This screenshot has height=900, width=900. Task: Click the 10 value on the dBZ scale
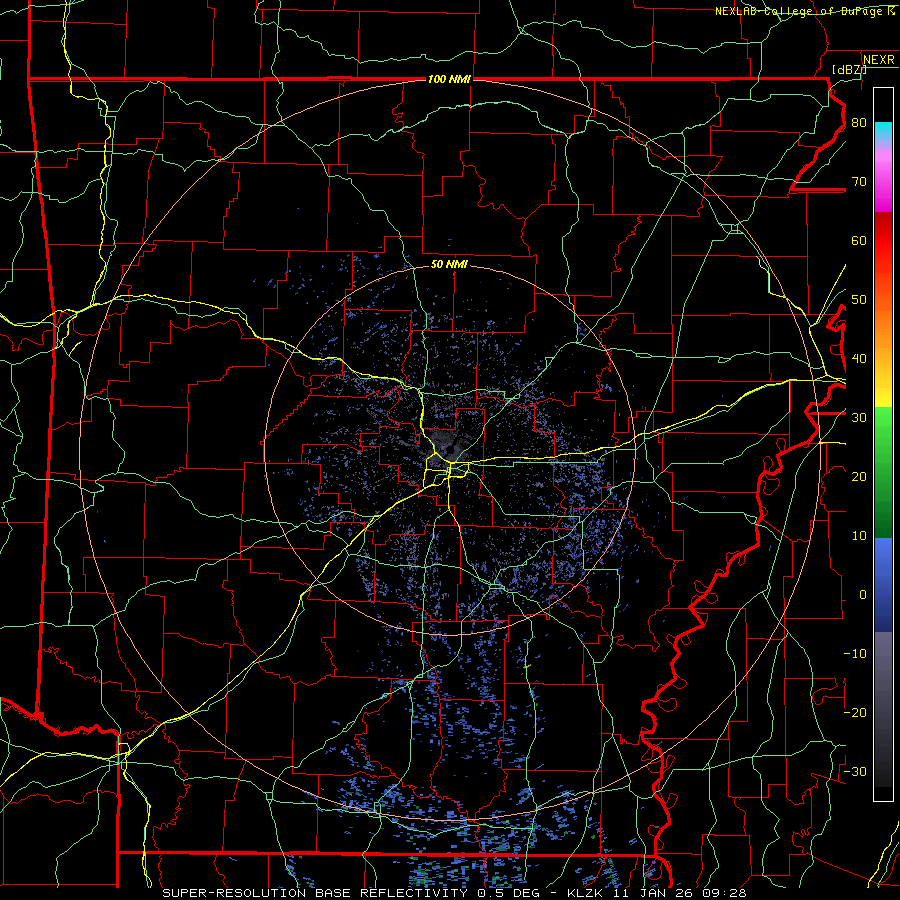(x=859, y=536)
